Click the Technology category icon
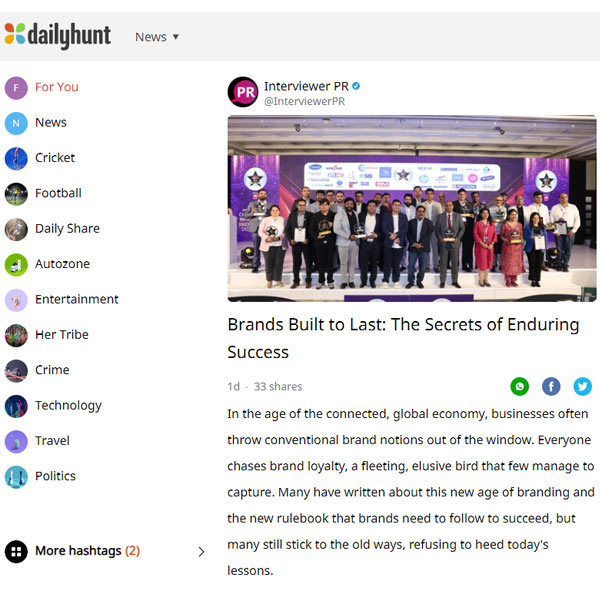The image size is (600, 600). pos(16,406)
